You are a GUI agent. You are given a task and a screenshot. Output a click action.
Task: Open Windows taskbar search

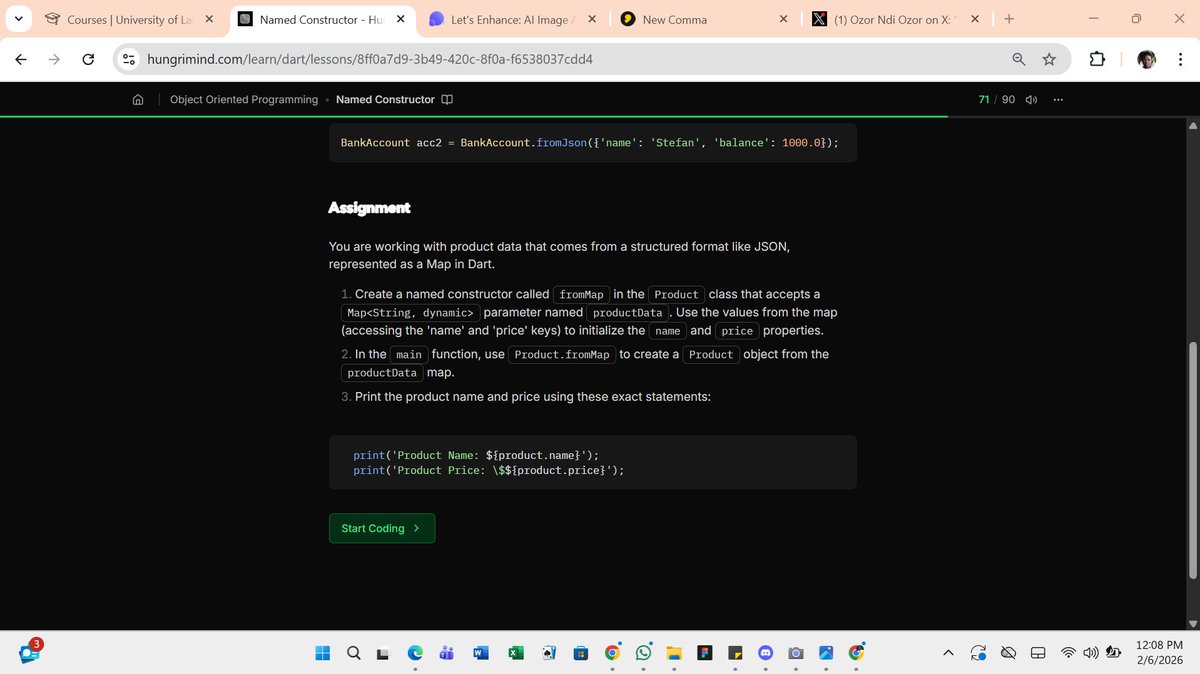coord(354,653)
